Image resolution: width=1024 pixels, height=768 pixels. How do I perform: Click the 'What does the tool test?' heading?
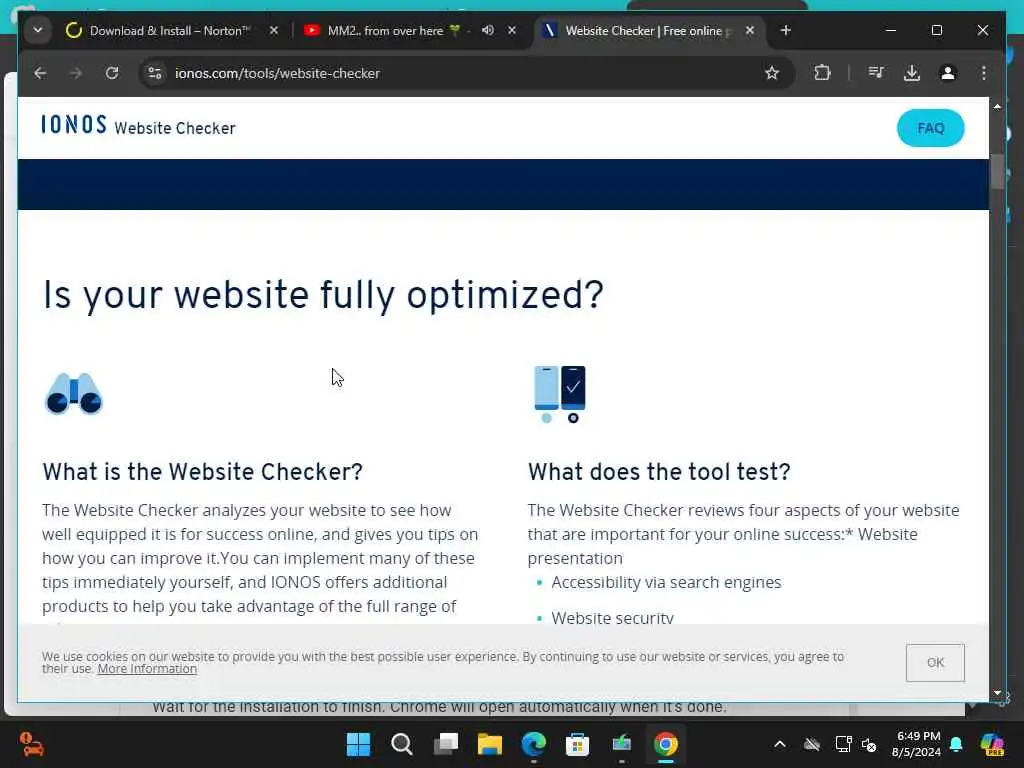coord(659,472)
